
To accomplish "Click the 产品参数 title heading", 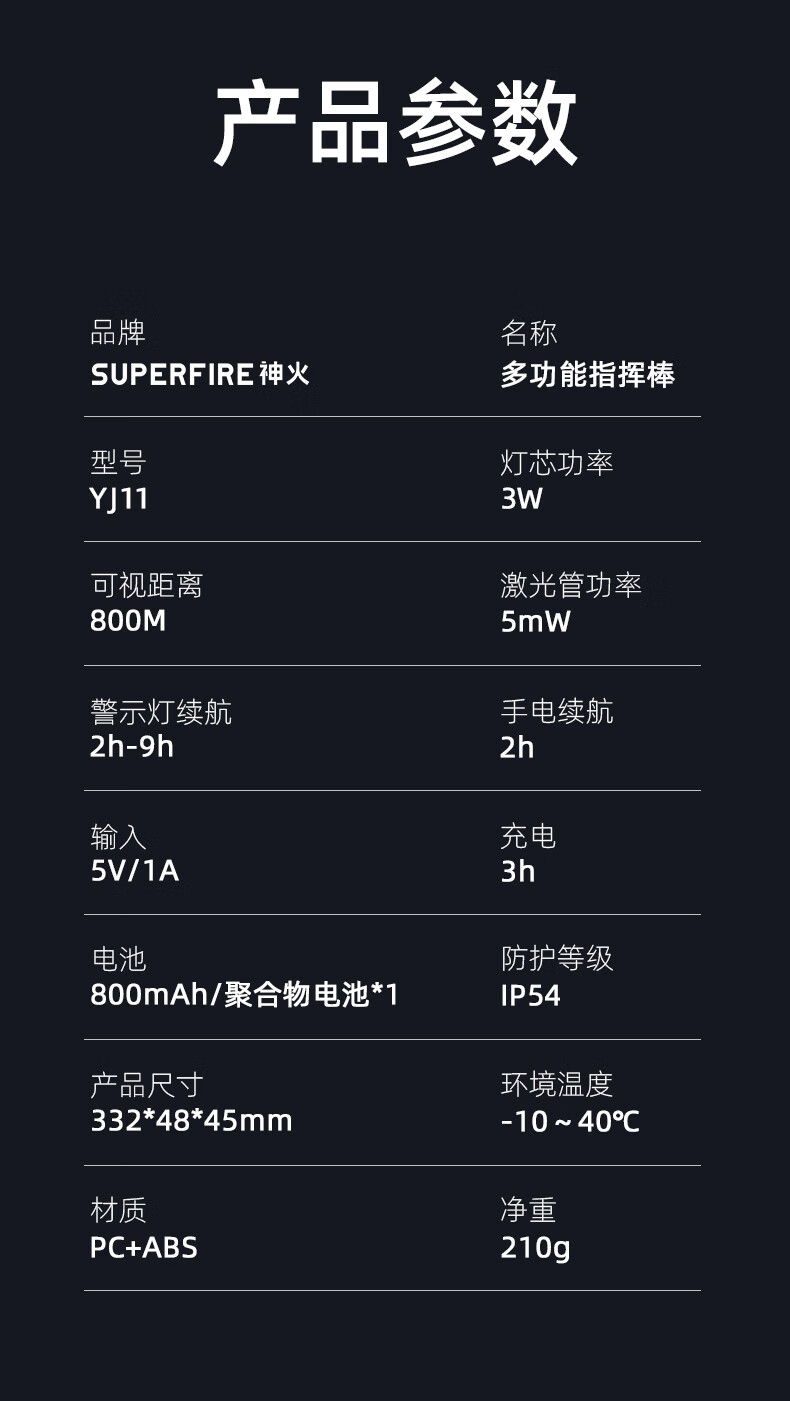I will coord(396,125).
